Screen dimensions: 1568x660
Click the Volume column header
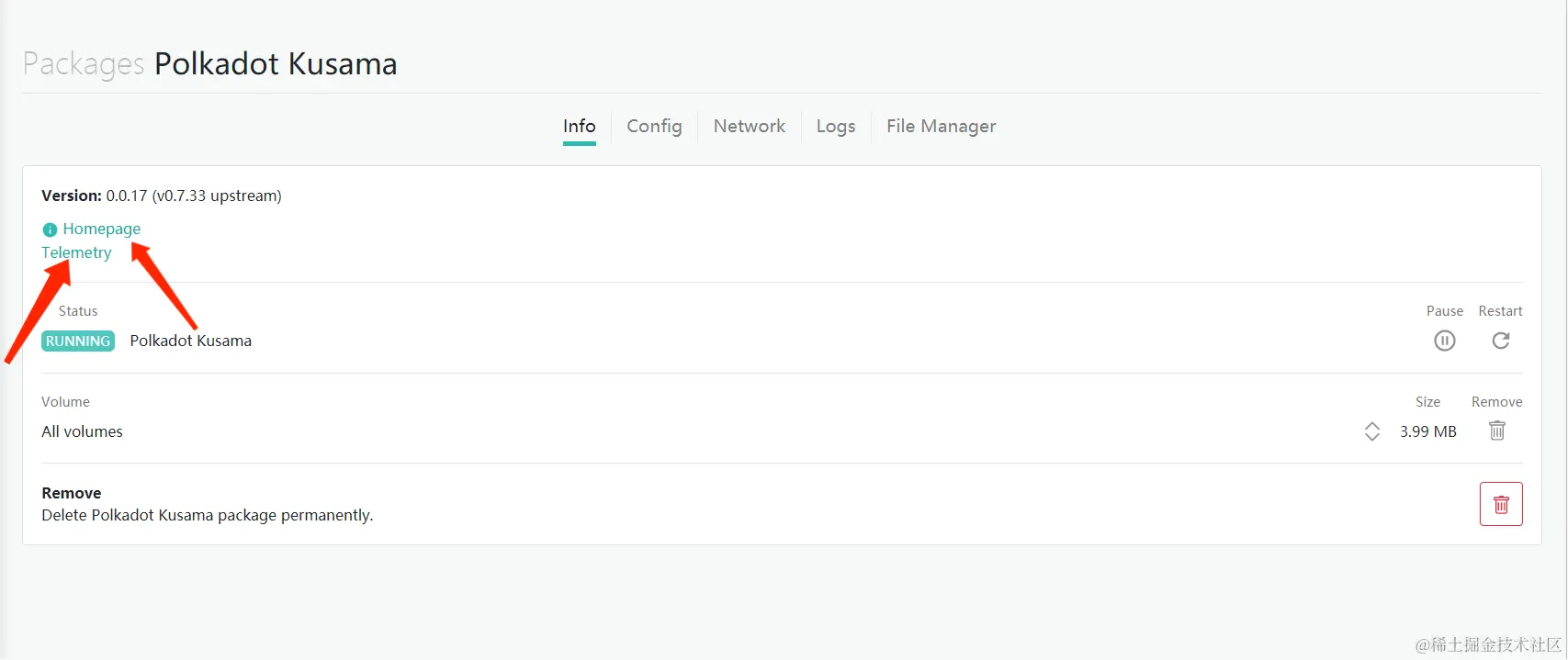(65, 402)
